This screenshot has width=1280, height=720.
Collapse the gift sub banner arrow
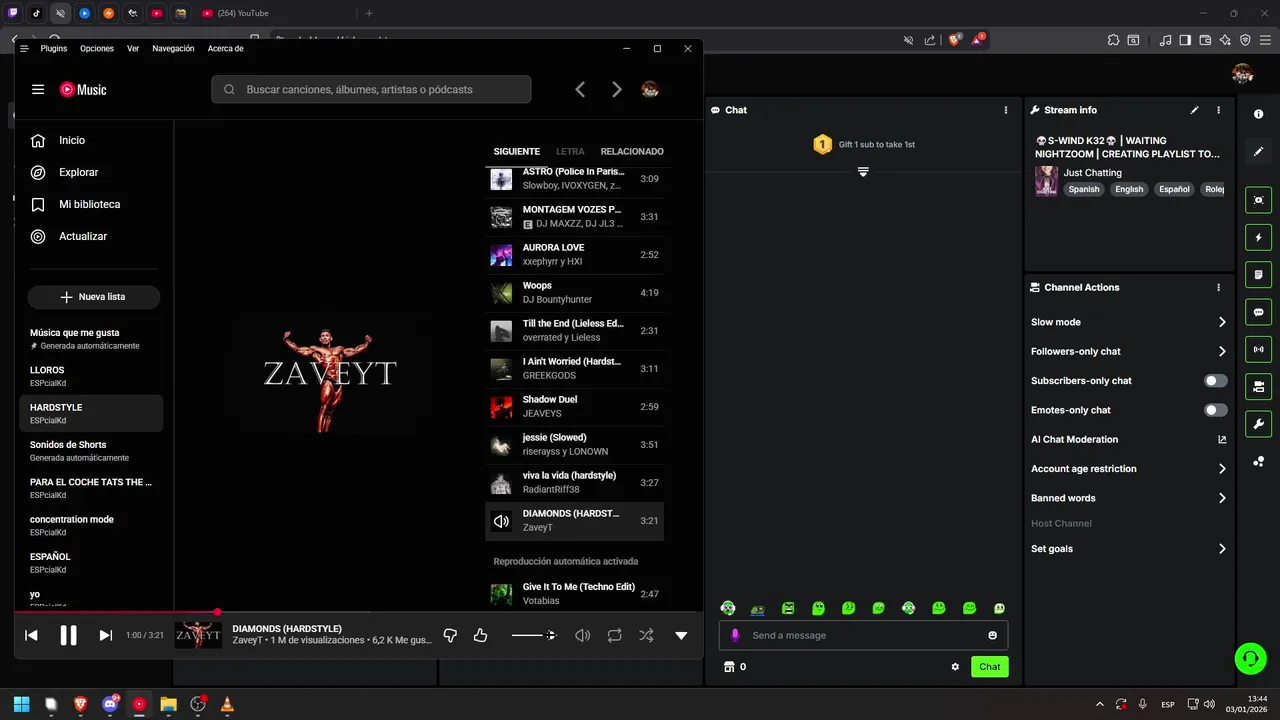click(x=863, y=172)
